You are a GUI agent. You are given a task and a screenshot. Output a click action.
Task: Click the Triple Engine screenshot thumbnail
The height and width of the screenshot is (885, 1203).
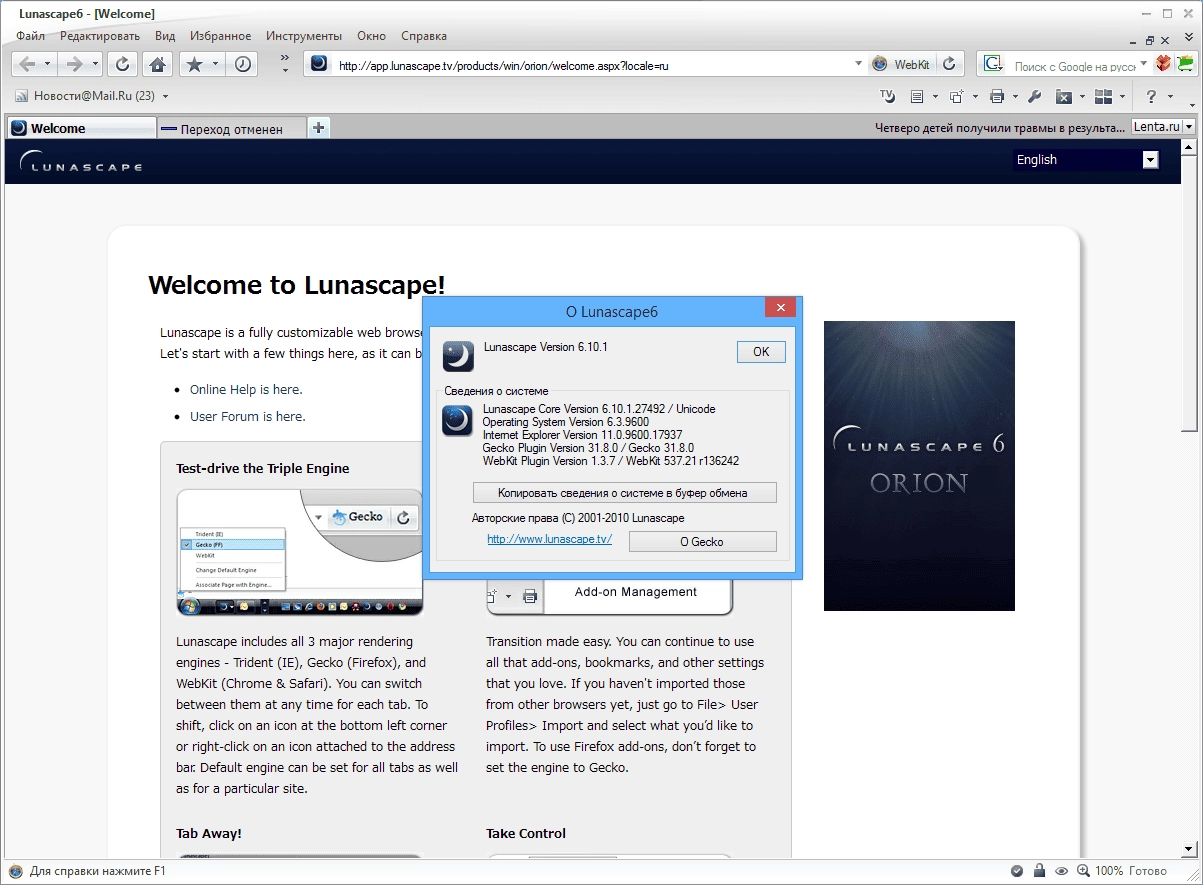[300, 551]
